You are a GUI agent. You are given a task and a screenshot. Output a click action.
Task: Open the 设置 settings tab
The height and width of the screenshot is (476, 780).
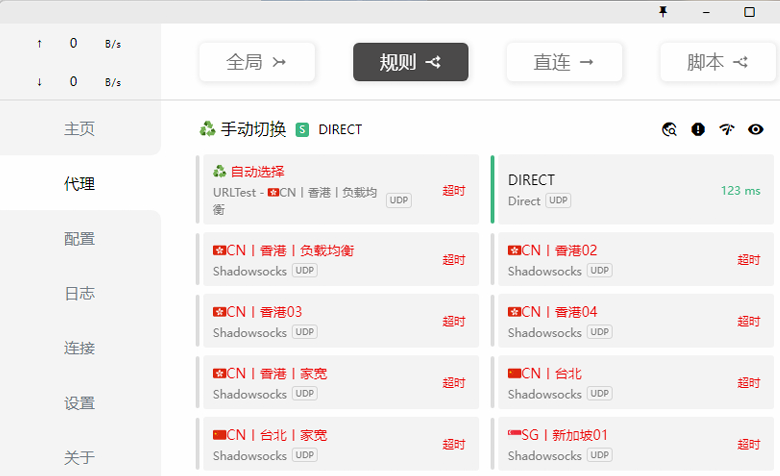coord(80,403)
